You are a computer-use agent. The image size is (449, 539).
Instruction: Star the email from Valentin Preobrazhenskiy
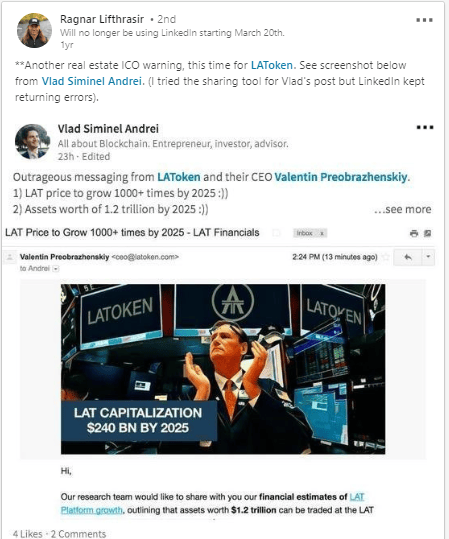tap(386, 257)
